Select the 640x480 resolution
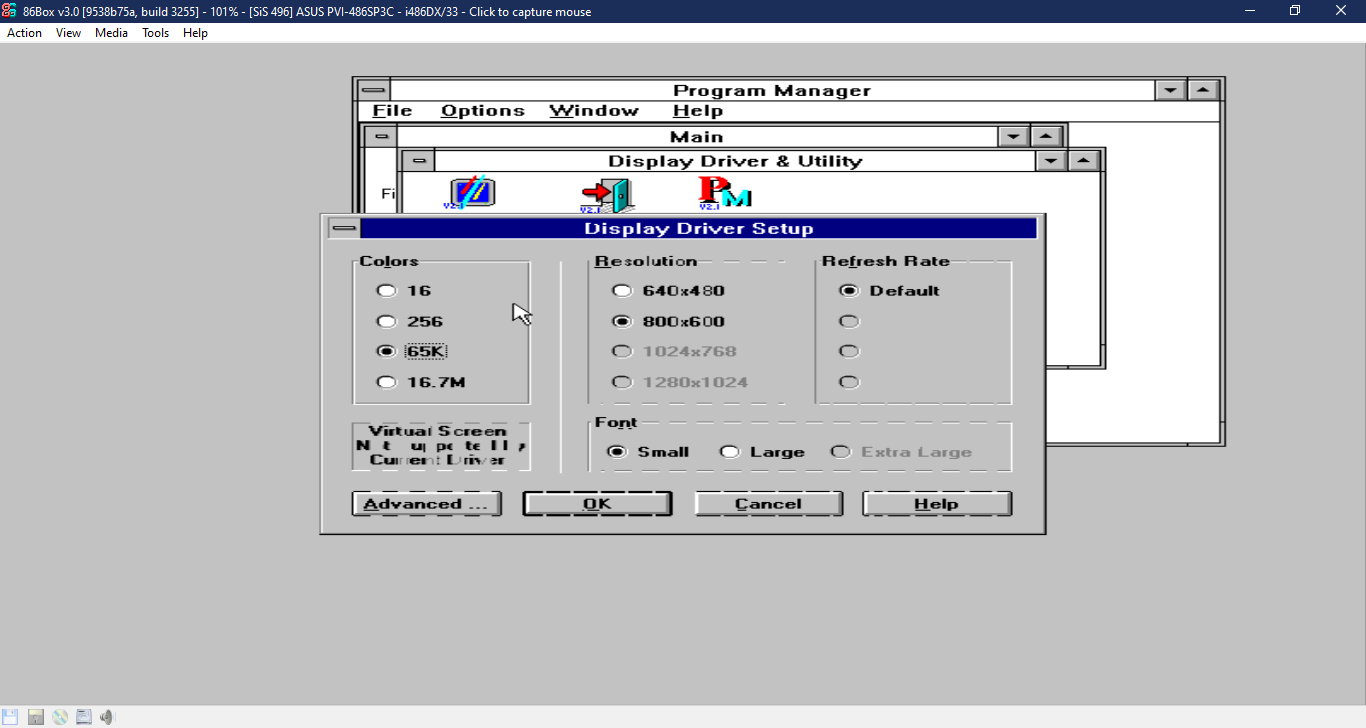The width and height of the screenshot is (1366, 728). 622,290
